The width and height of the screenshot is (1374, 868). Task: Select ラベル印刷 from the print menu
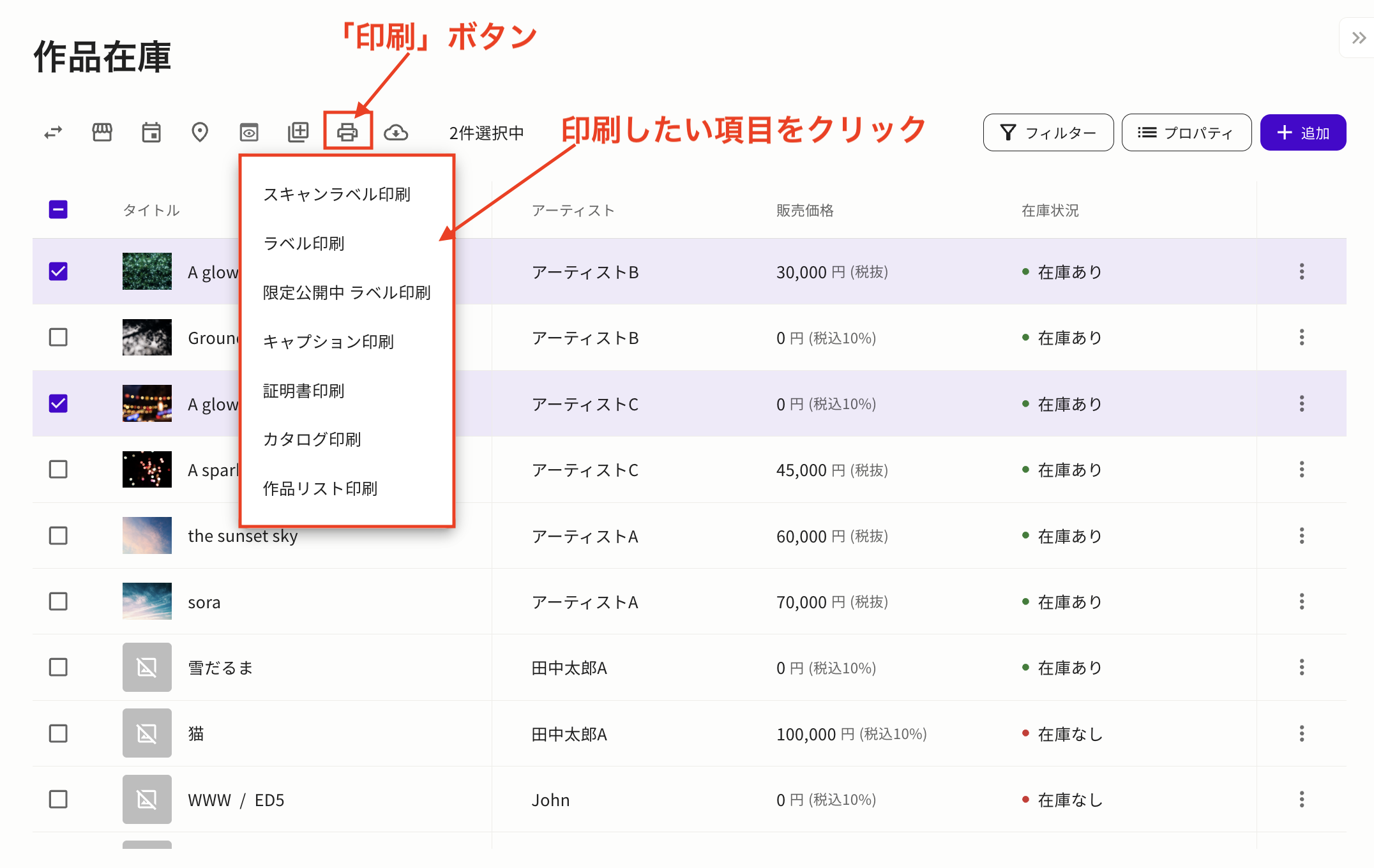click(304, 243)
